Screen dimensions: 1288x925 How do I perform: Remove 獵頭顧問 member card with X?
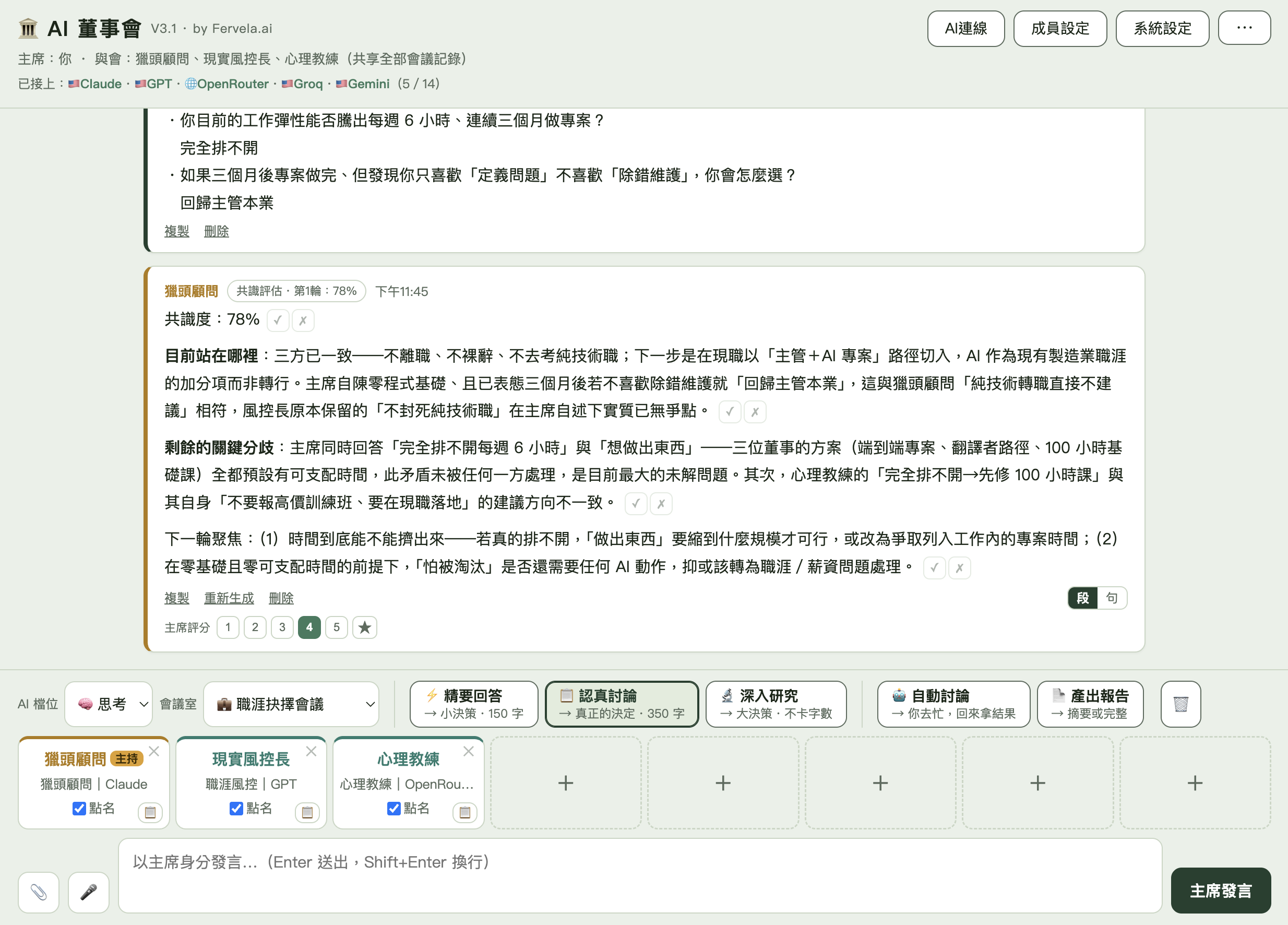(x=154, y=751)
